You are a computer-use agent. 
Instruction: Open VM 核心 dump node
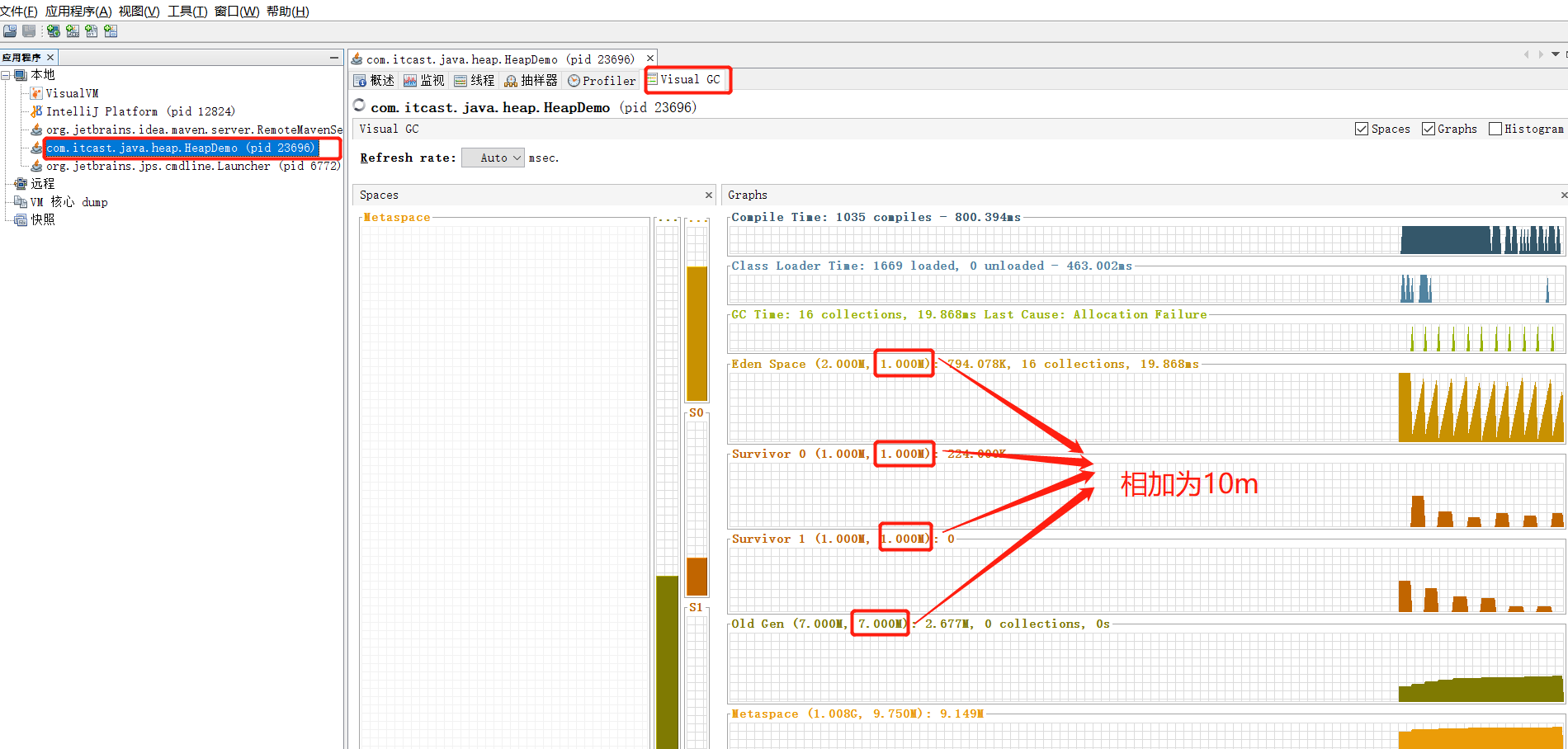69,202
